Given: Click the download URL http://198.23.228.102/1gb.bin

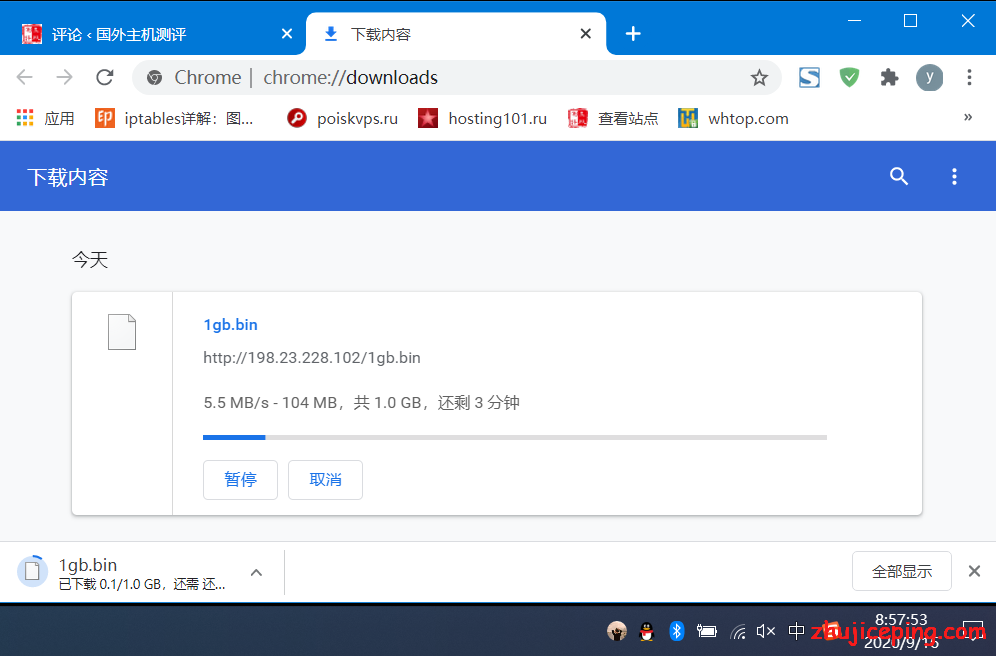Looking at the screenshot, I should coord(312,358).
